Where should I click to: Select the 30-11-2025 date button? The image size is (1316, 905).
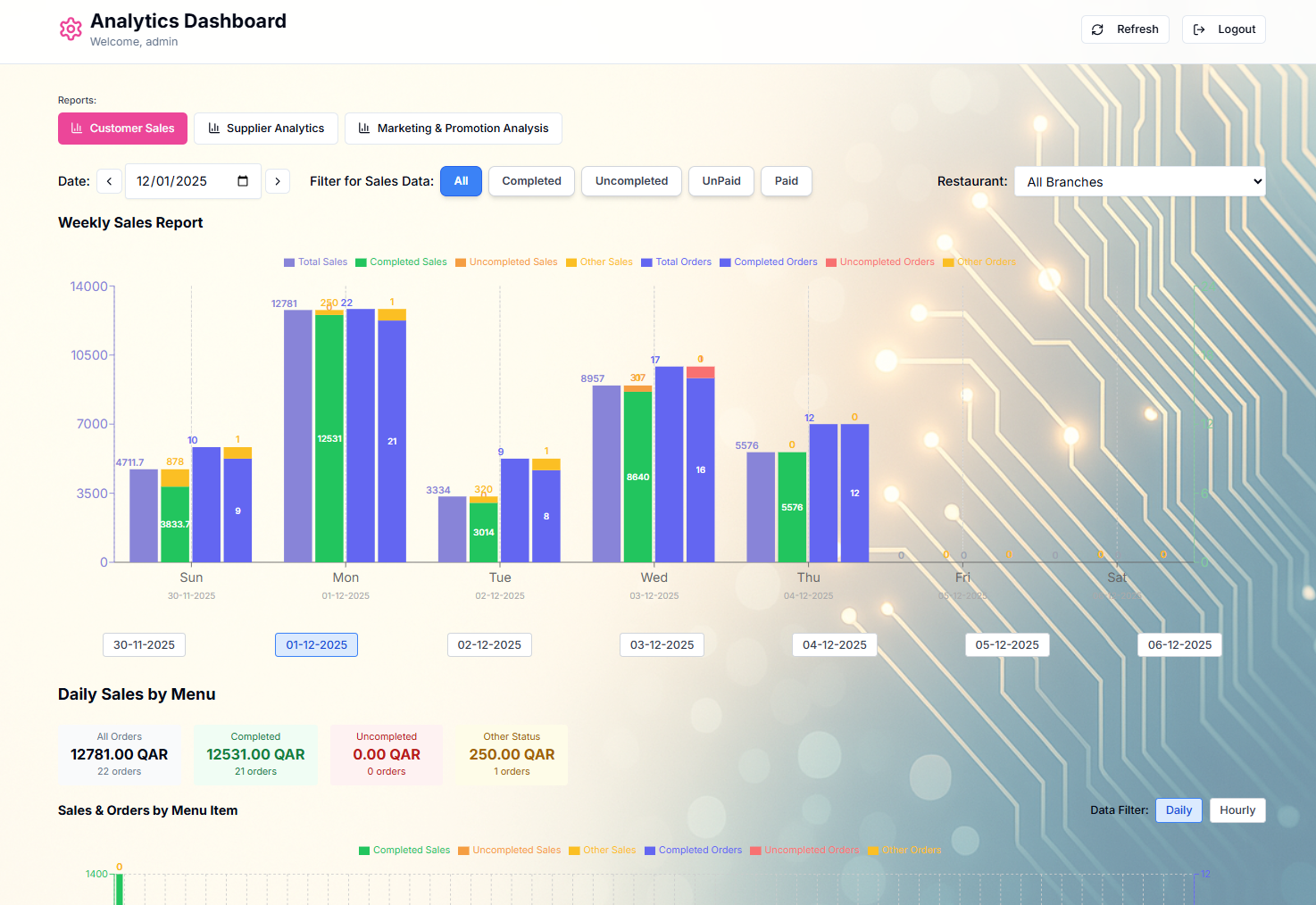[x=144, y=645]
